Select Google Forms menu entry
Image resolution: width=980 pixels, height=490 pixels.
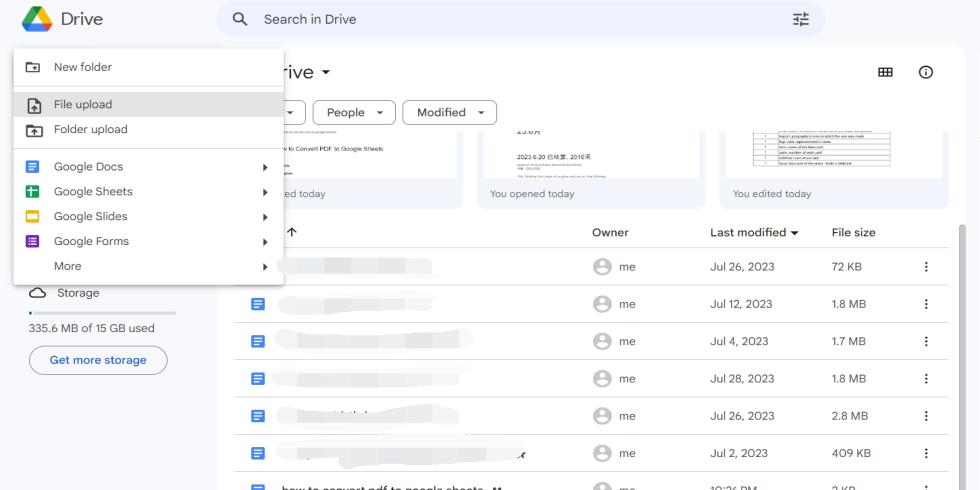(148, 241)
